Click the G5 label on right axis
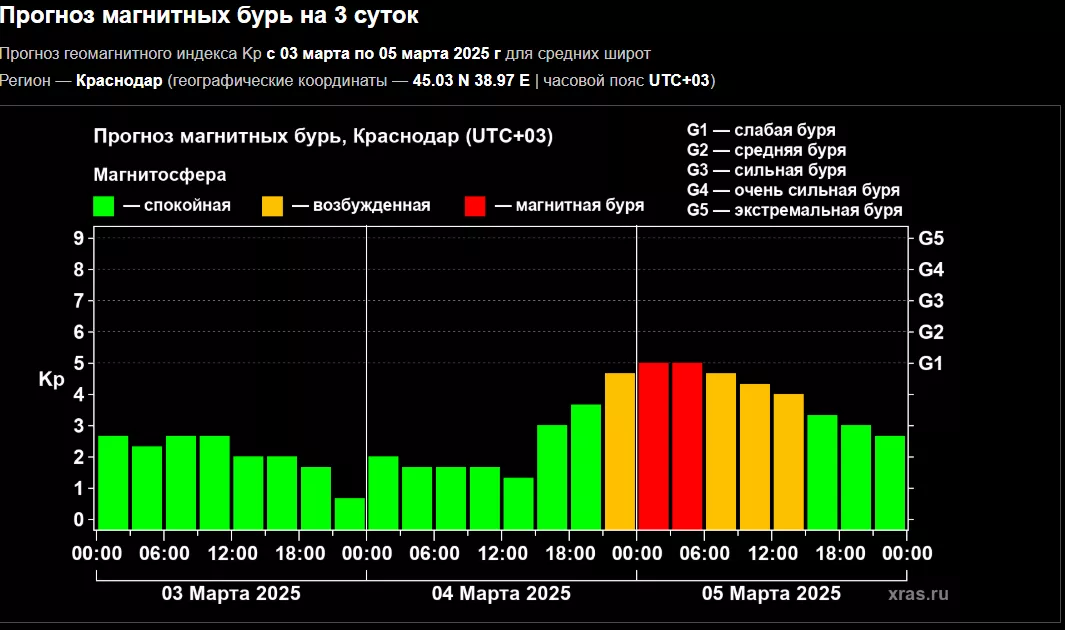Viewport: 1065px width, 630px height. click(x=931, y=239)
